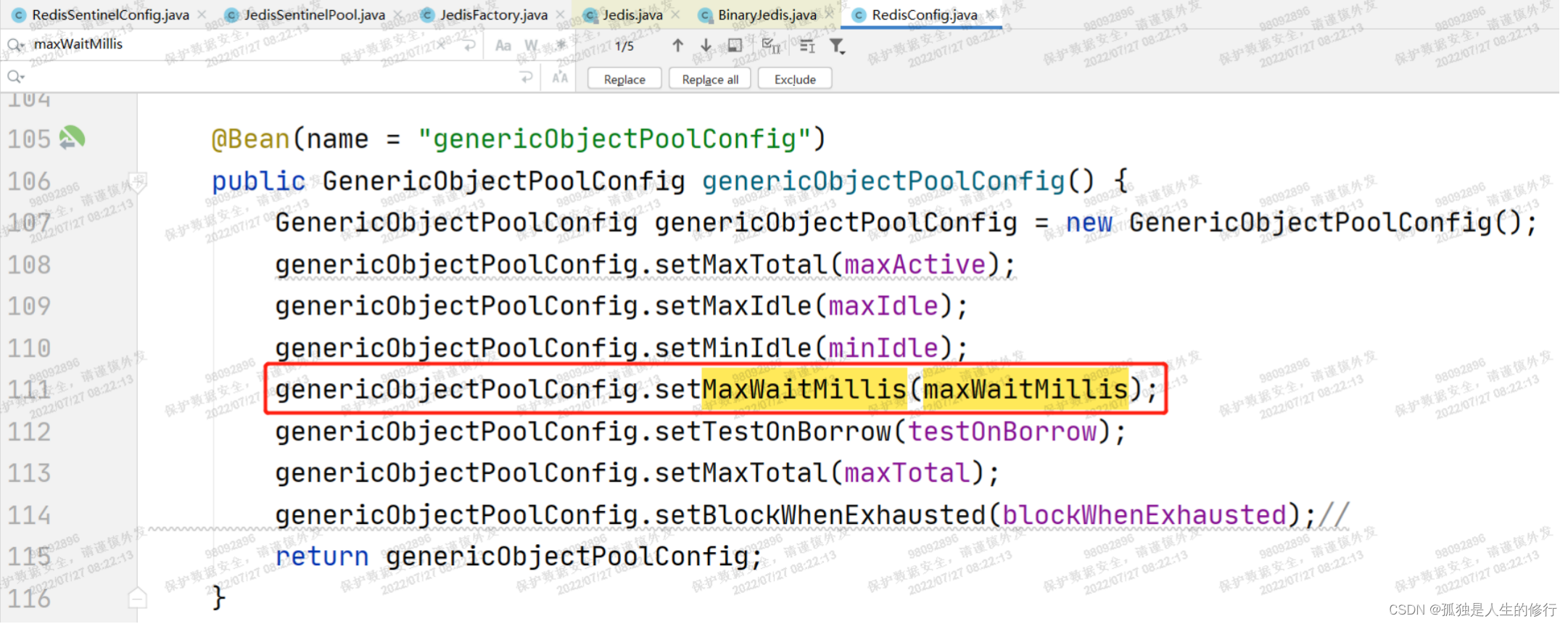This screenshot has height=624, width=1568.
Task: Switch to JedisSentinelPool.java tab
Action: coord(314,15)
